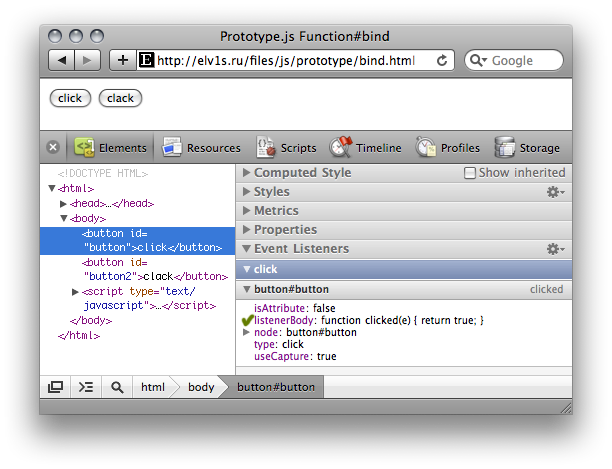Open Event Listeners gear filter menu
The width and height of the screenshot is (612, 469).
pyautogui.click(x=555, y=249)
